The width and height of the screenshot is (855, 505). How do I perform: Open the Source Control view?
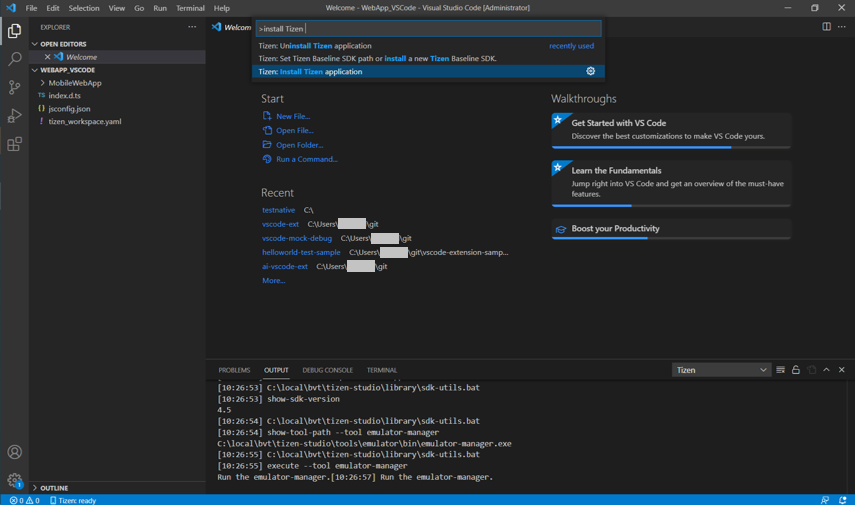pyautogui.click(x=14, y=88)
